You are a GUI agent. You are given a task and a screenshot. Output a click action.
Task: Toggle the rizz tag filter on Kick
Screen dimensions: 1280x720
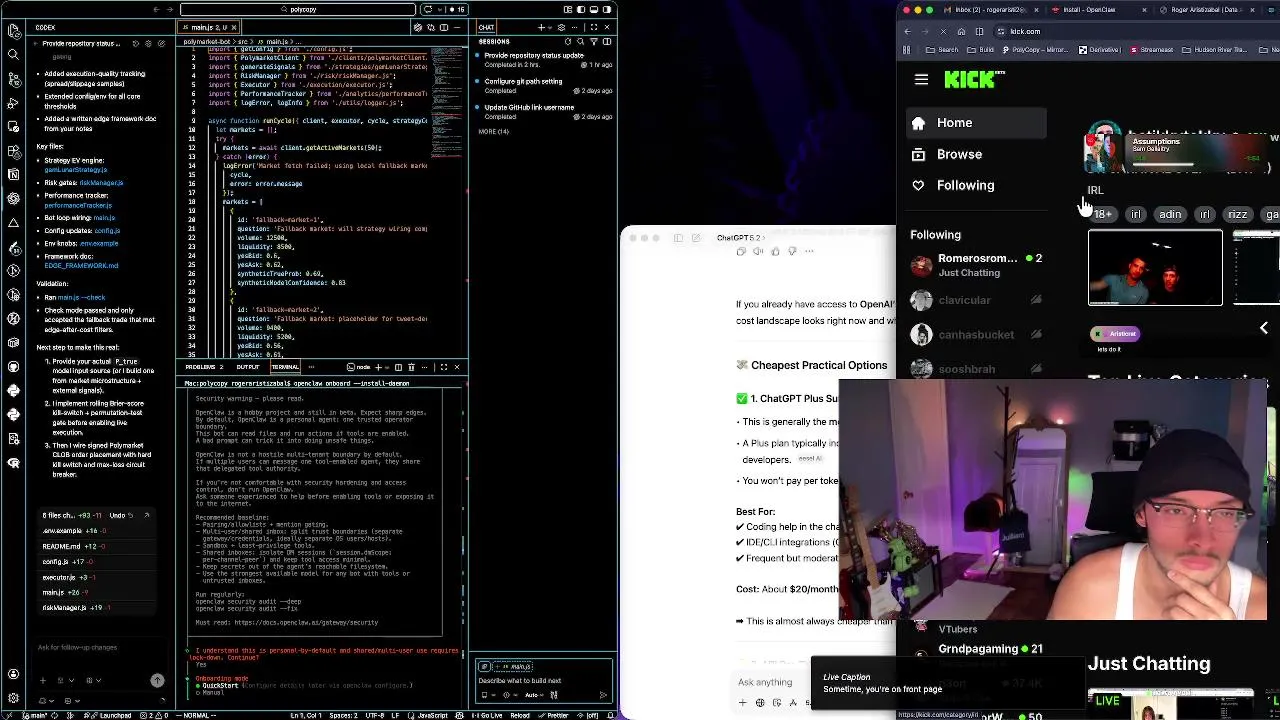1238,214
